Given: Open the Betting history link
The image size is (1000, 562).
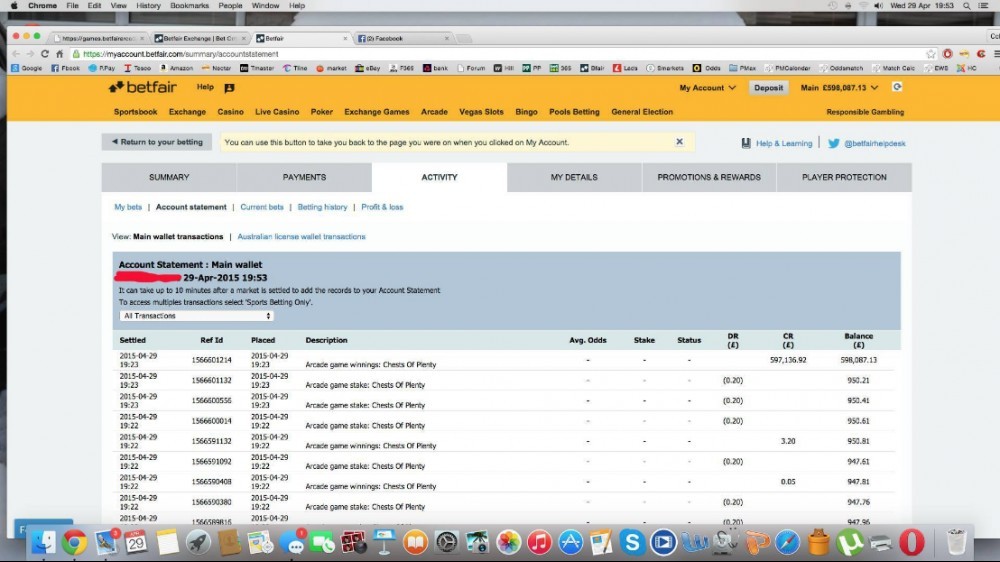Looking at the screenshot, I should coord(322,207).
